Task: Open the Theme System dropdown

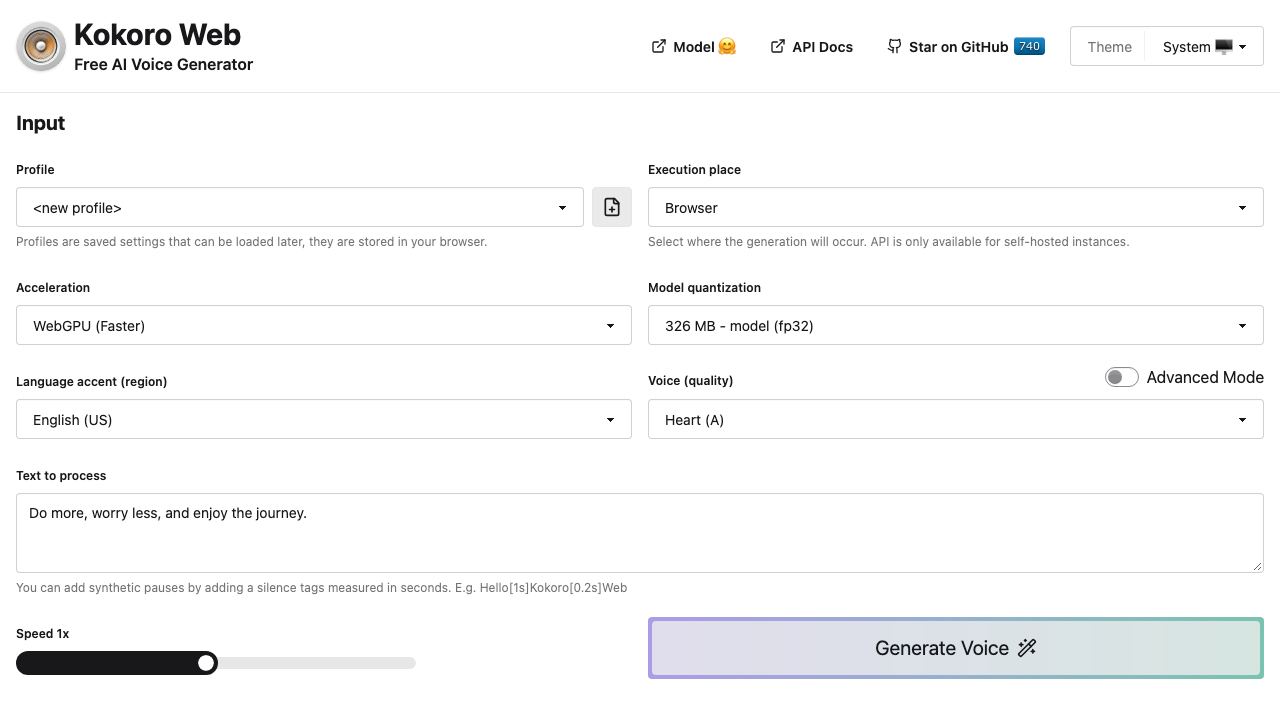Action: [x=1204, y=46]
